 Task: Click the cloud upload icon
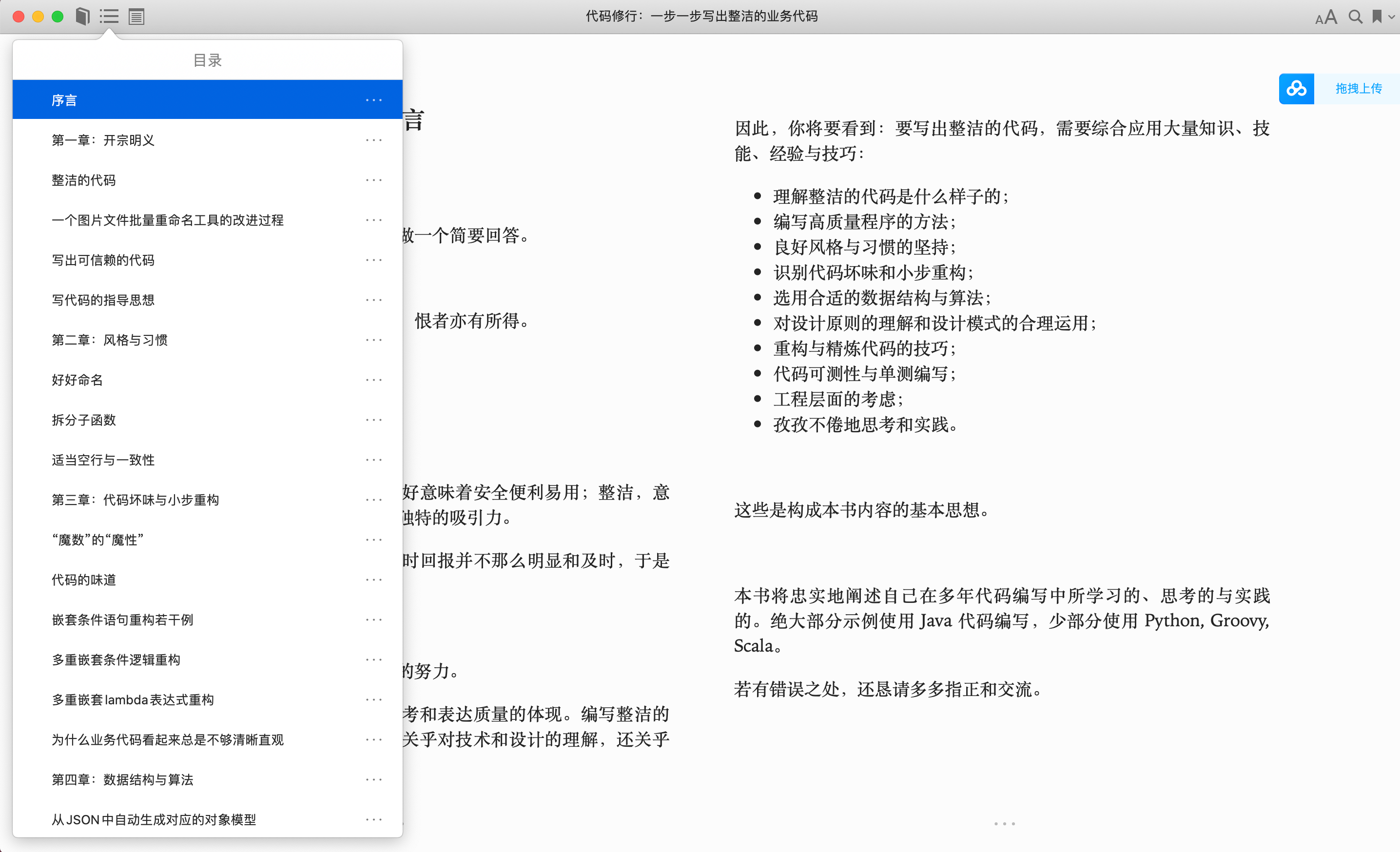tap(1296, 89)
